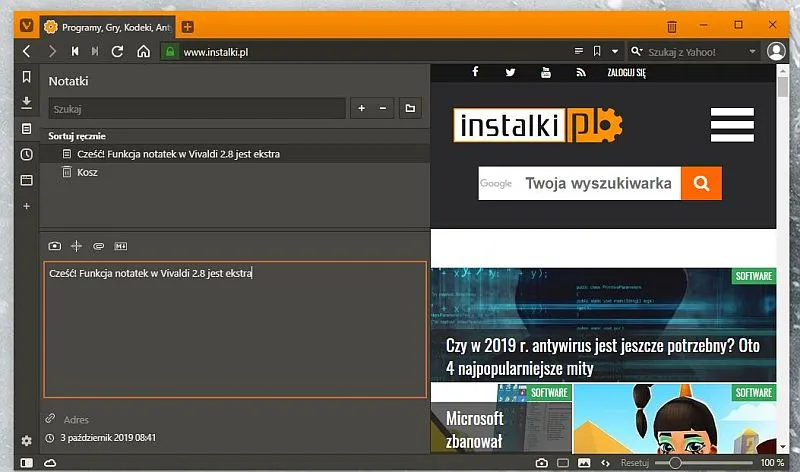800x472 pixels.
Task: Add a web panel with plus
Action: click(27, 206)
